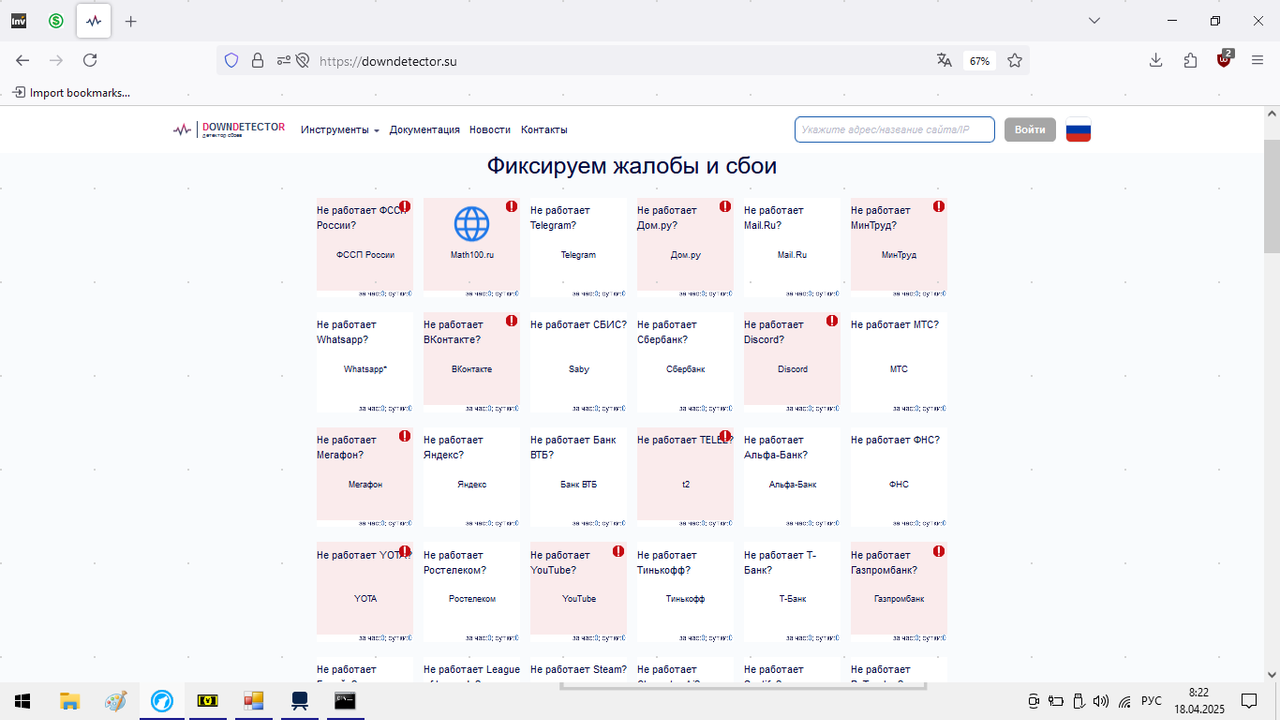Screen dimensions: 1280x720
Task: Click the padlock site security icon
Action: tap(257, 60)
